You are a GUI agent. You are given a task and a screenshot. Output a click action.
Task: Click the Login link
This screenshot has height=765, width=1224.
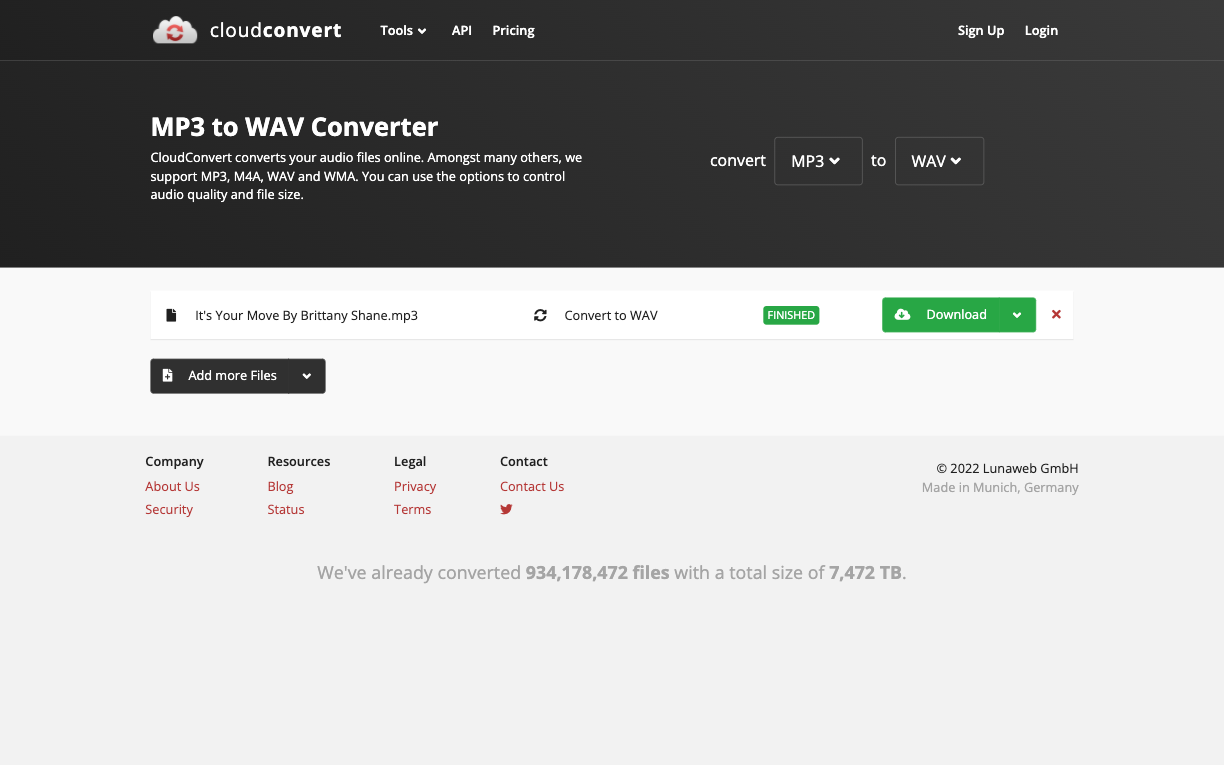click(x=1041, y=30)
